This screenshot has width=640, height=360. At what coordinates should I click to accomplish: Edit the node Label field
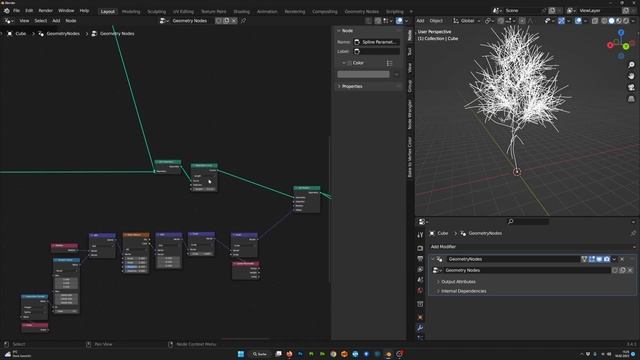pos(376,51)
